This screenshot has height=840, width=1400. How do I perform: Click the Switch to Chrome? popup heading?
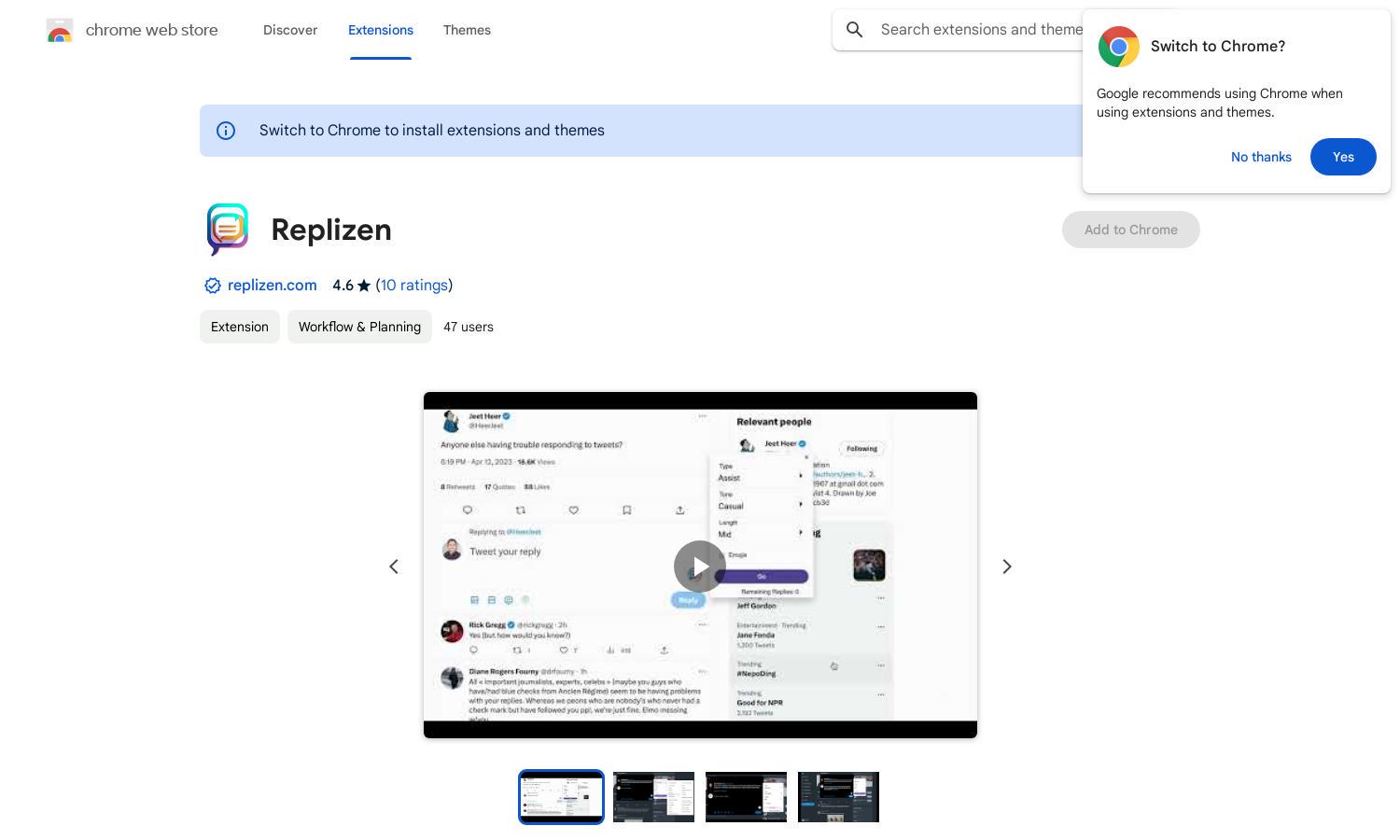click(x=1218, y=47)
